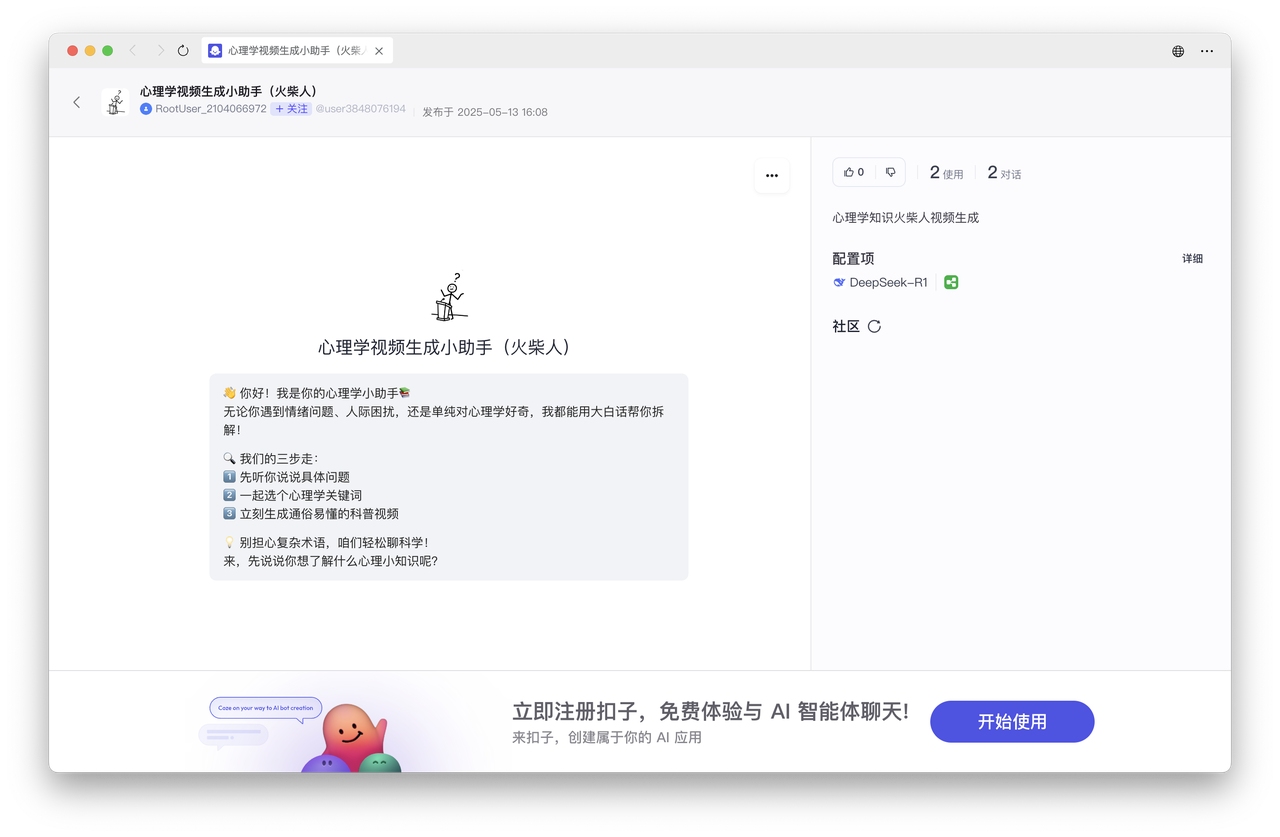Open the browser three-dot menu

tap(1207, 51)
